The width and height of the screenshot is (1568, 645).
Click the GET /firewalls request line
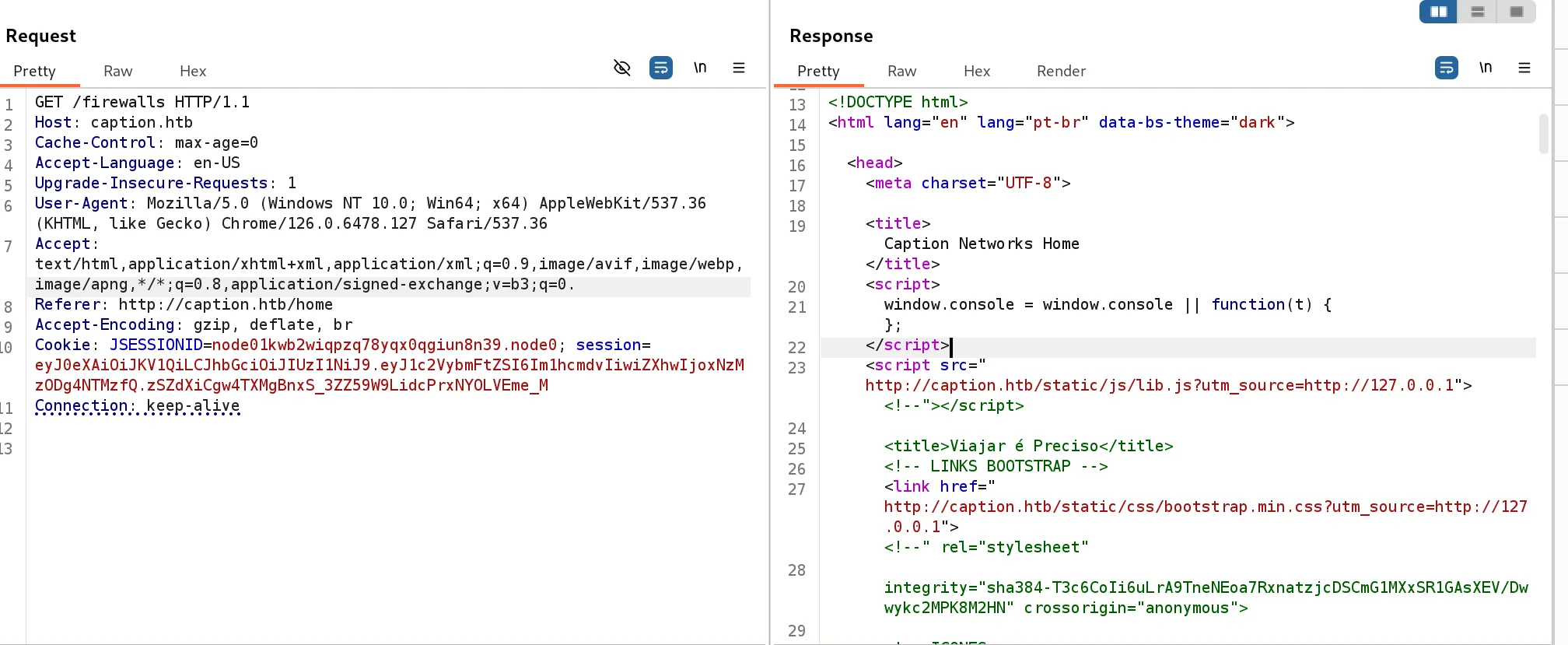click(142, 102)
